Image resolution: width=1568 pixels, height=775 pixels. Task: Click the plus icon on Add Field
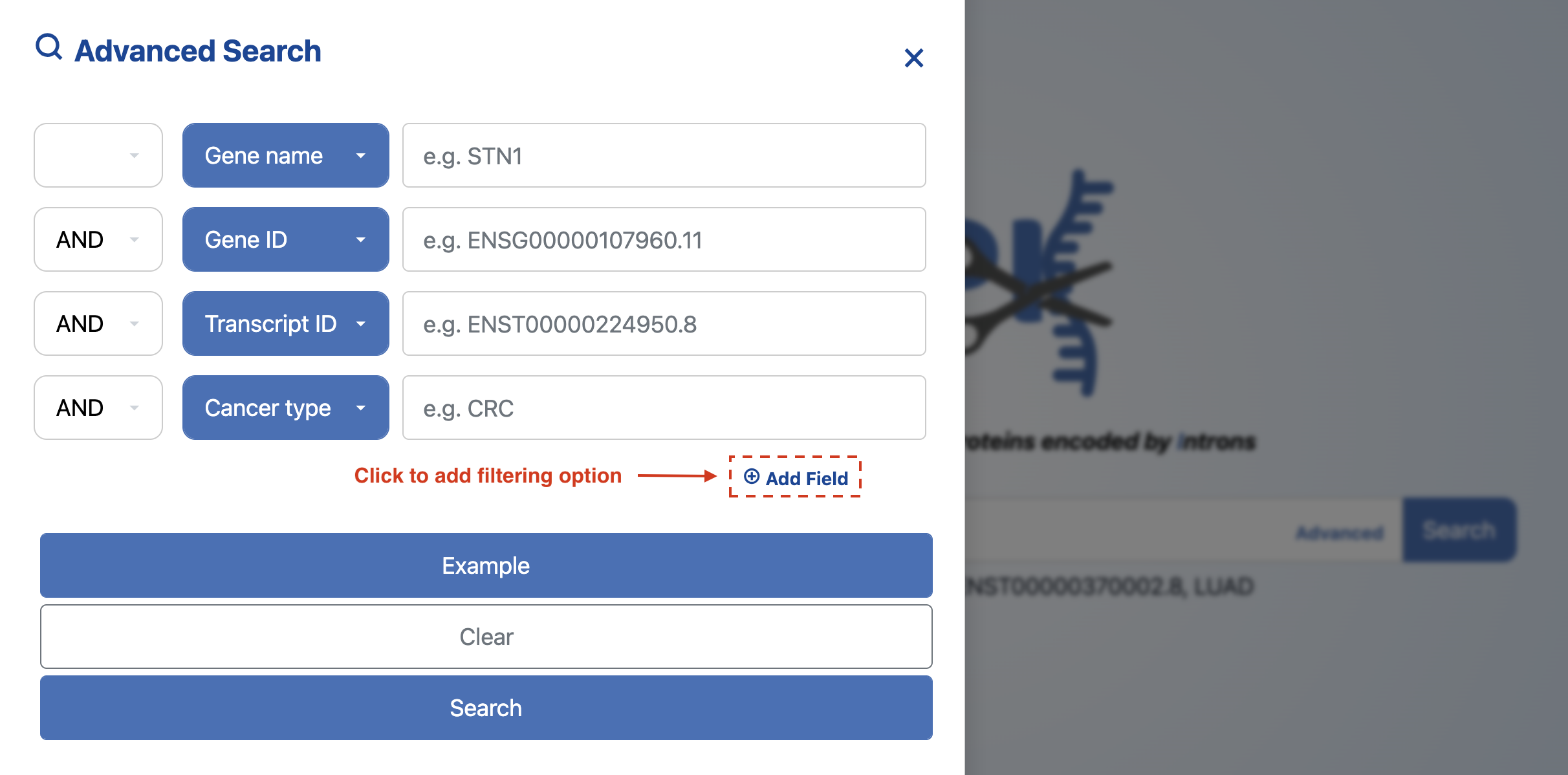(752, 477)
